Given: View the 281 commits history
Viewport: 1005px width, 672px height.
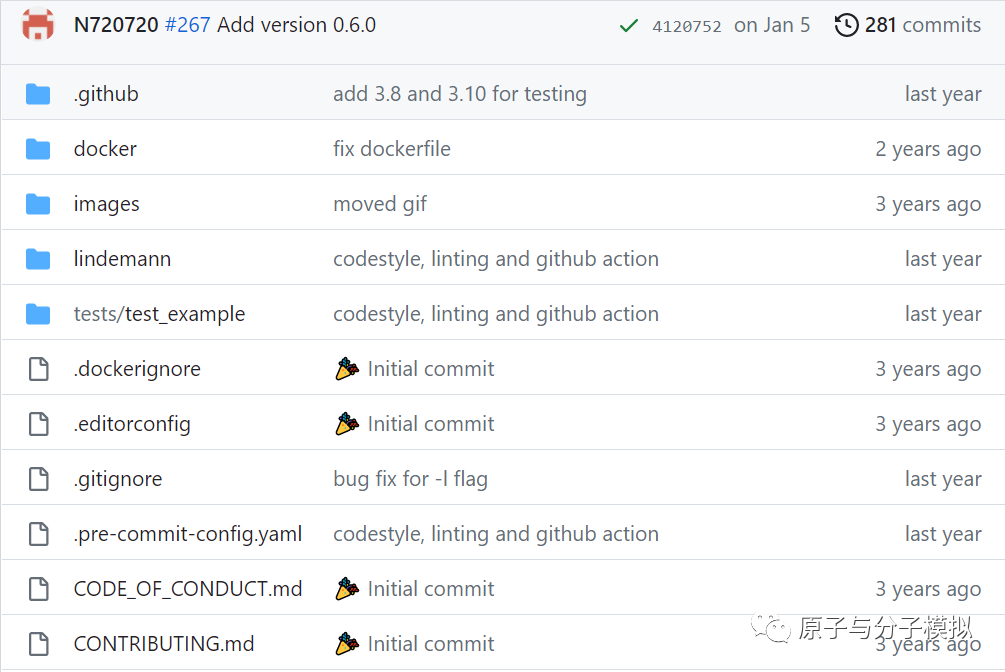Looking at the screenshot, I should click(921, 25).
